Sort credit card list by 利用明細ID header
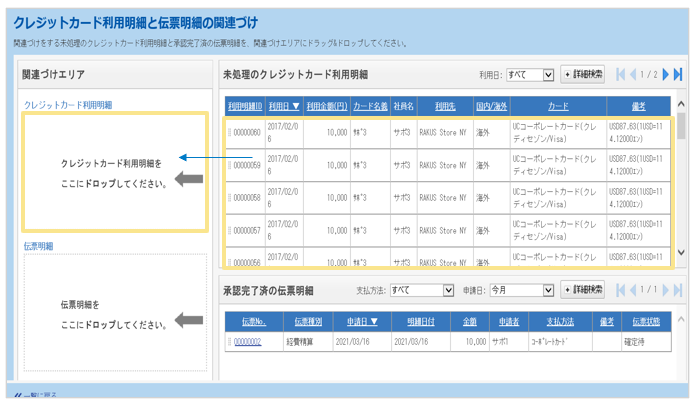This screenshot has height=404, width=696. (245, 106)
